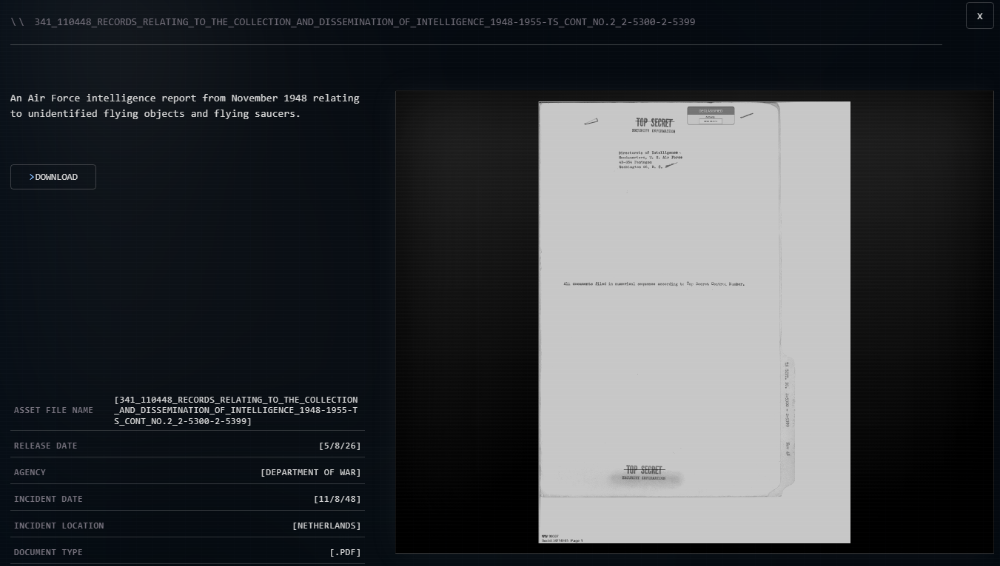Open the scanned TOP SECRET document preview
This screenshot has width=1000, height=566.
pos(694,322)
